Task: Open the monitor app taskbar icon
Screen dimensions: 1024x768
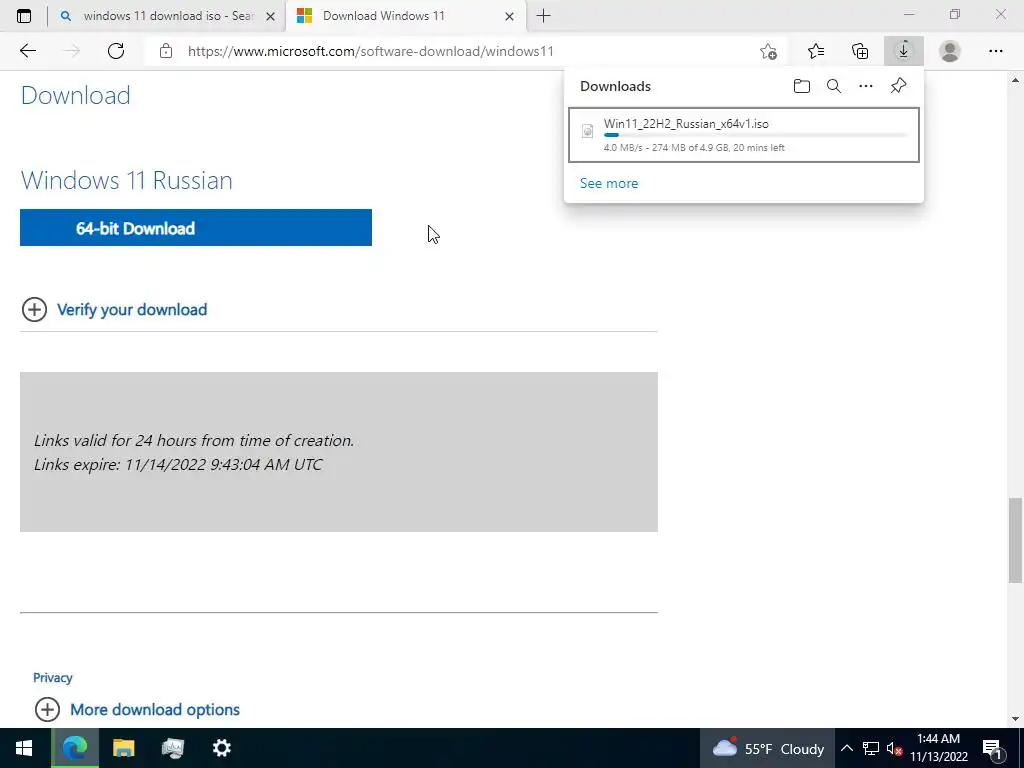Action: 172,748
